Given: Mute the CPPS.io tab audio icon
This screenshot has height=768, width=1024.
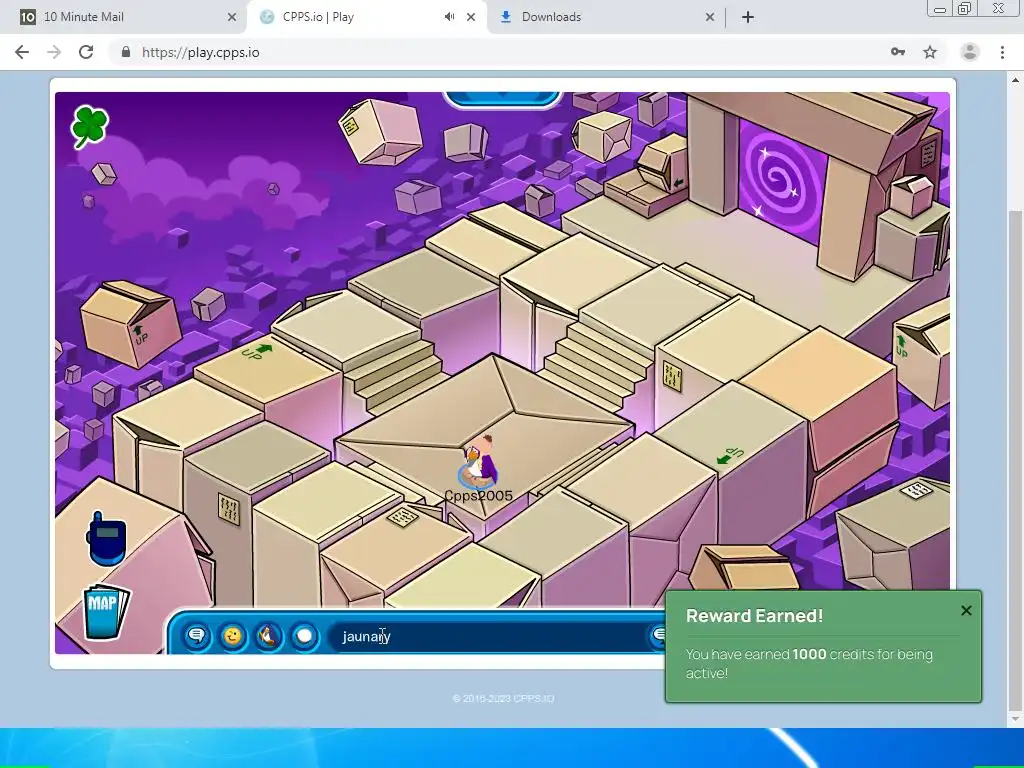Looking at the screenshot, I should 449,17.
